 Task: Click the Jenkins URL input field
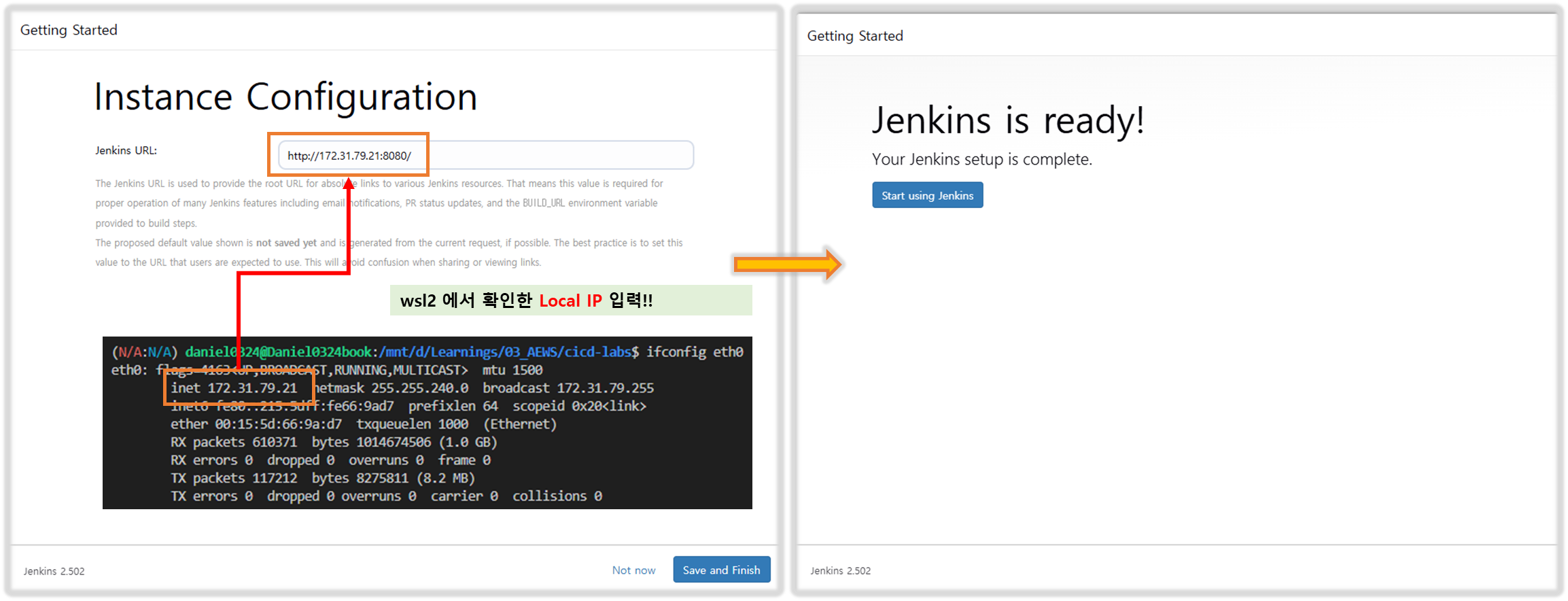tap(485, 155)
